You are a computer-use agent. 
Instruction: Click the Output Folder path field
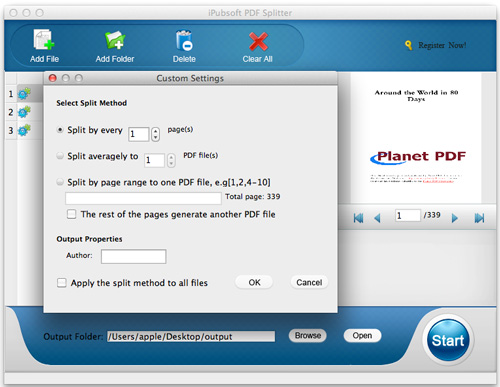[x=191, y=336]
